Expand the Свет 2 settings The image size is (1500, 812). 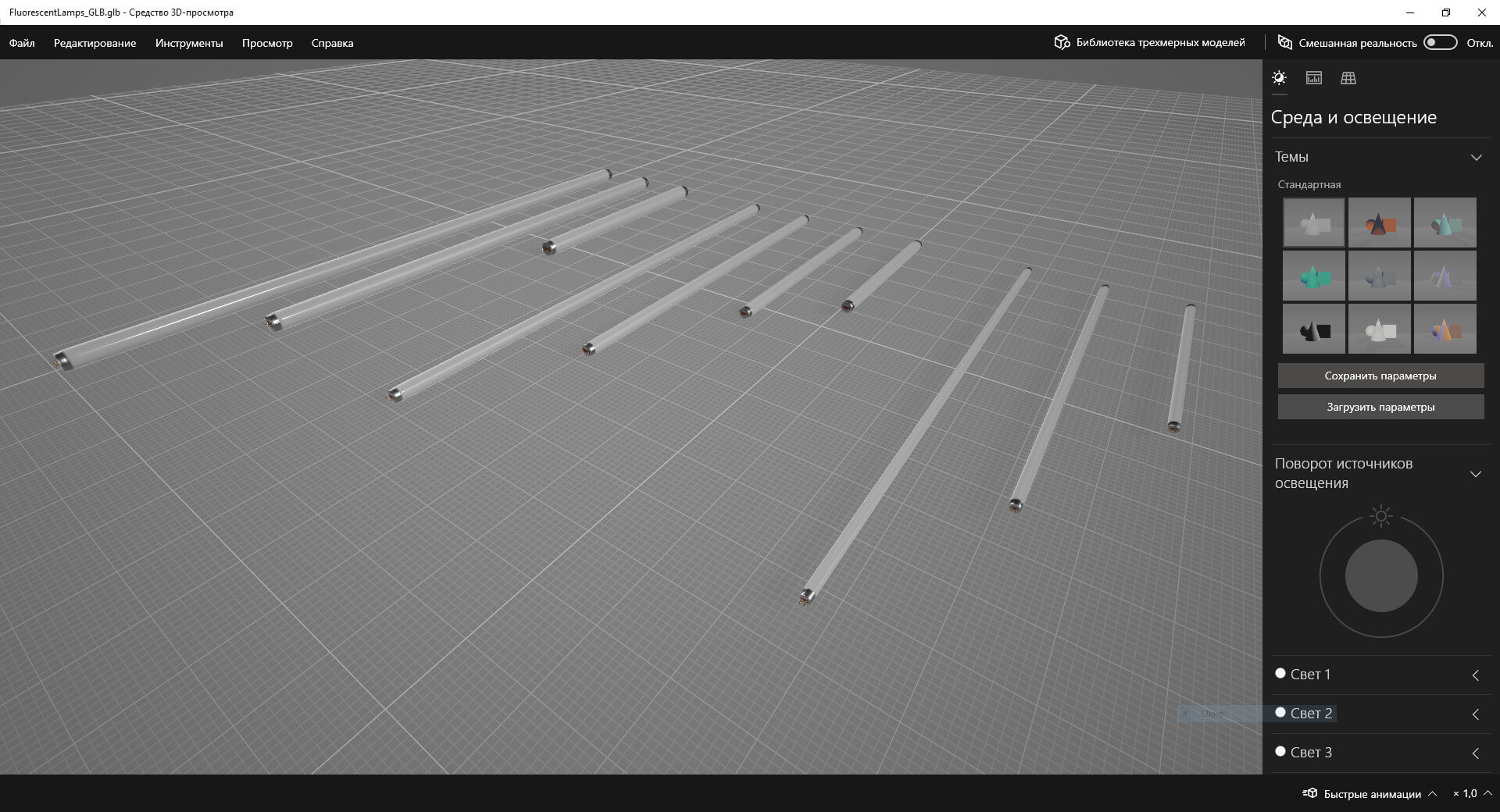[1476, 714]
